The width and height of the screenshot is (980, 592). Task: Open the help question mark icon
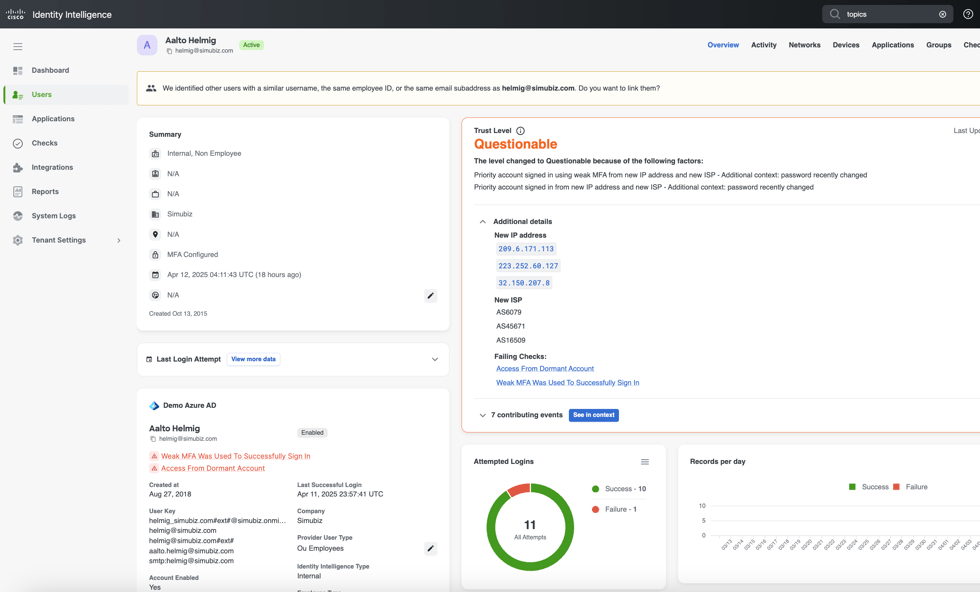click(x=968, y=14)
